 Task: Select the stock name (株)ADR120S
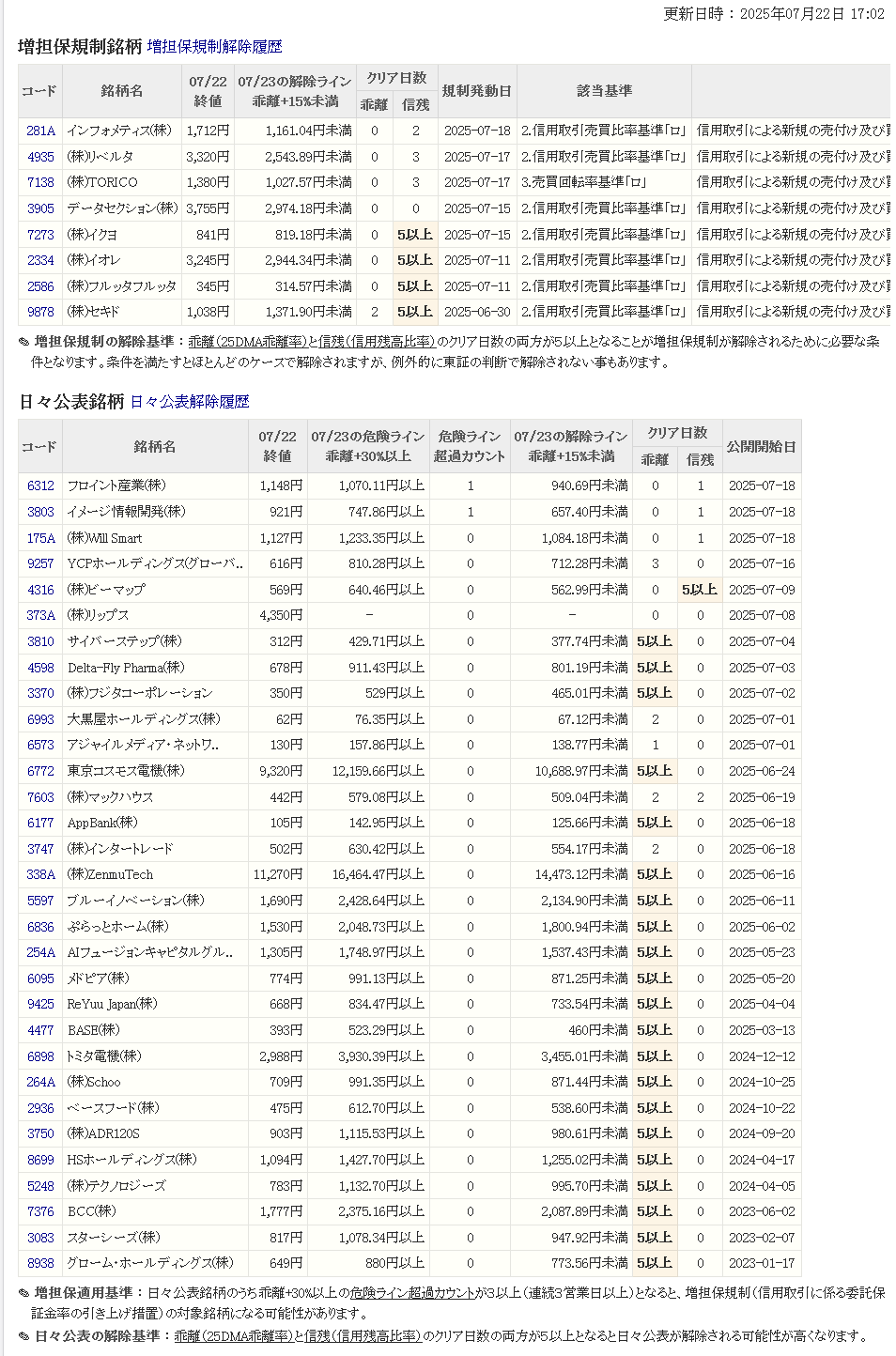tap(103, 1133)
